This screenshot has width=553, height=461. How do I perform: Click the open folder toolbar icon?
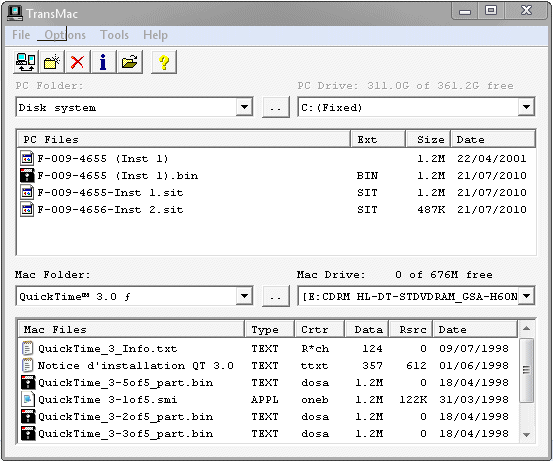tap(129, 62)
